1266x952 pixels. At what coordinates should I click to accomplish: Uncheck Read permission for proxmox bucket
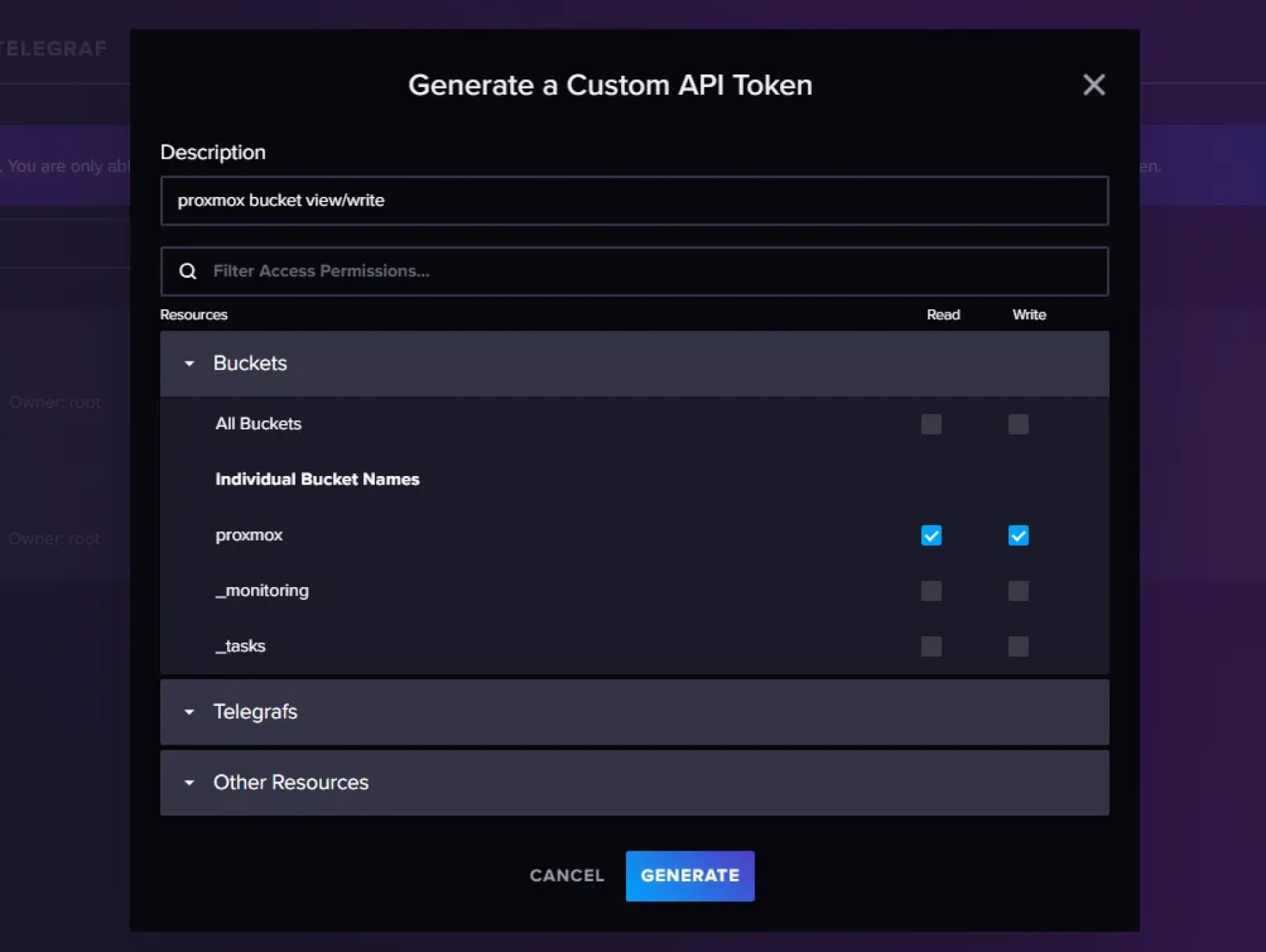pos(931,536)
